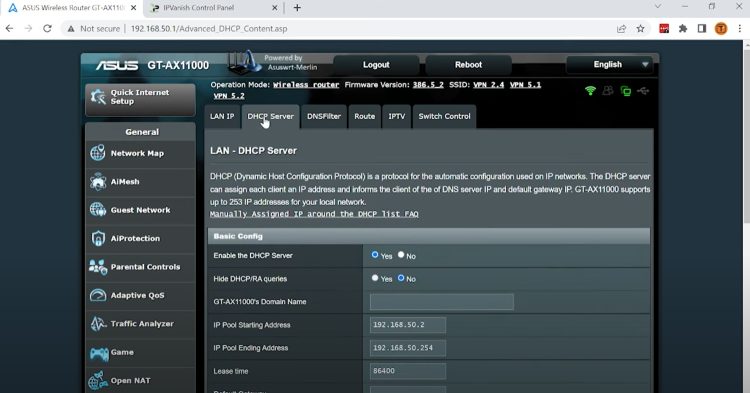Toggle the browser side panel icon

pyautogui.click(x=702, y=29)
